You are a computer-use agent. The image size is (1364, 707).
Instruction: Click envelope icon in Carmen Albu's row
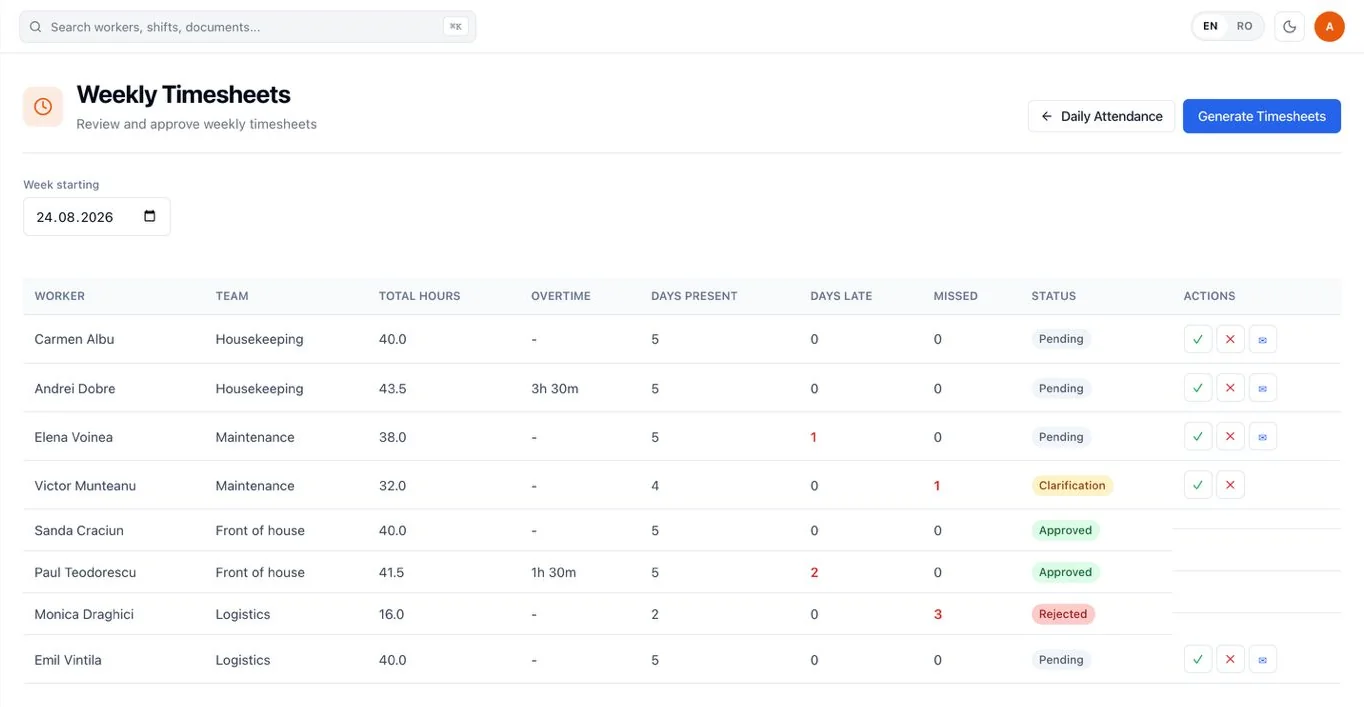pos(1262,339)
